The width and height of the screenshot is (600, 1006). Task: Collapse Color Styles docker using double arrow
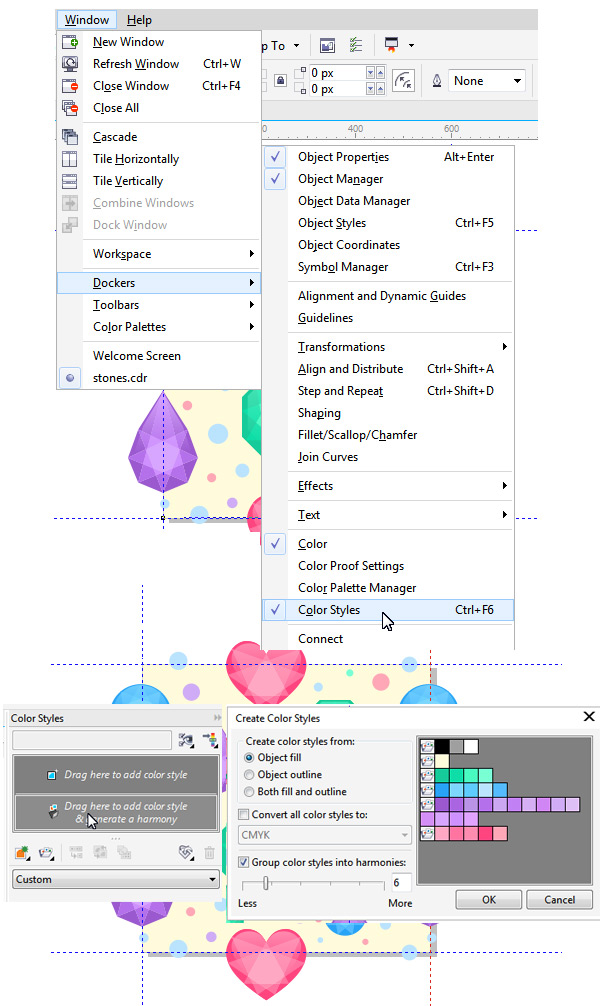click(218, 717)
